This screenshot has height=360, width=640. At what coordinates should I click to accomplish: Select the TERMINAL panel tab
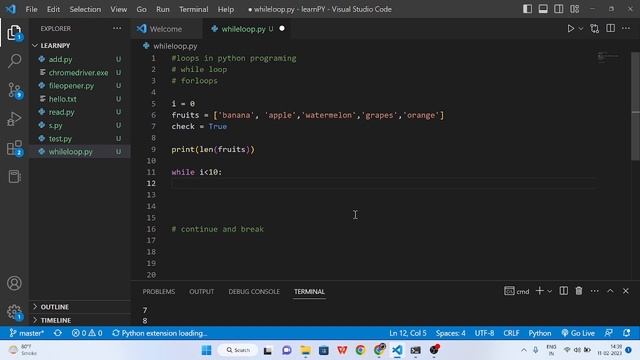tap(309, 291)
